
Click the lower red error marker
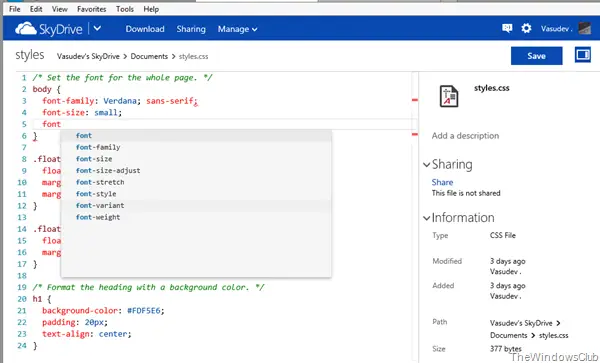(x=415, y=134)
